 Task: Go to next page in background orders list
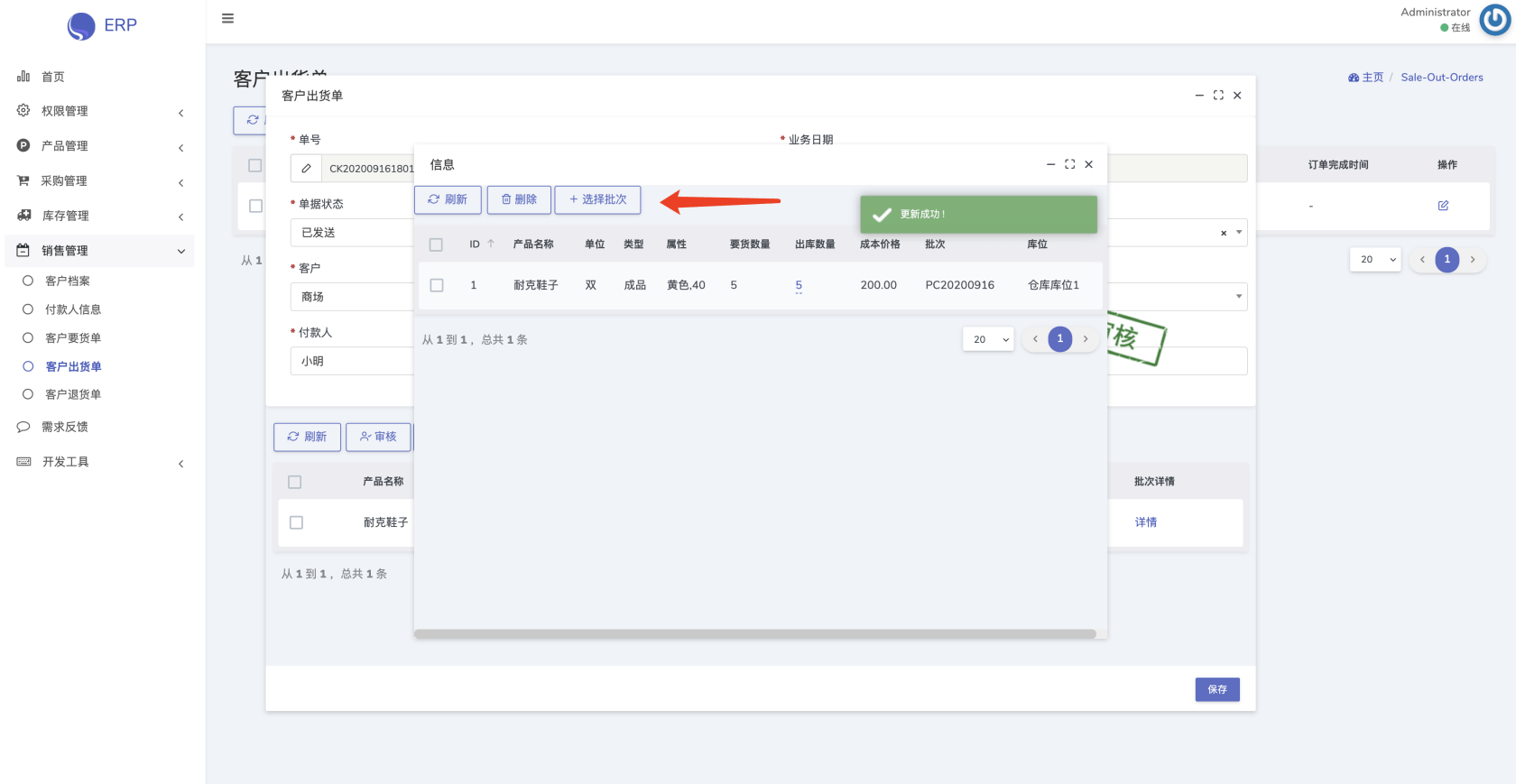point(1473,260)
